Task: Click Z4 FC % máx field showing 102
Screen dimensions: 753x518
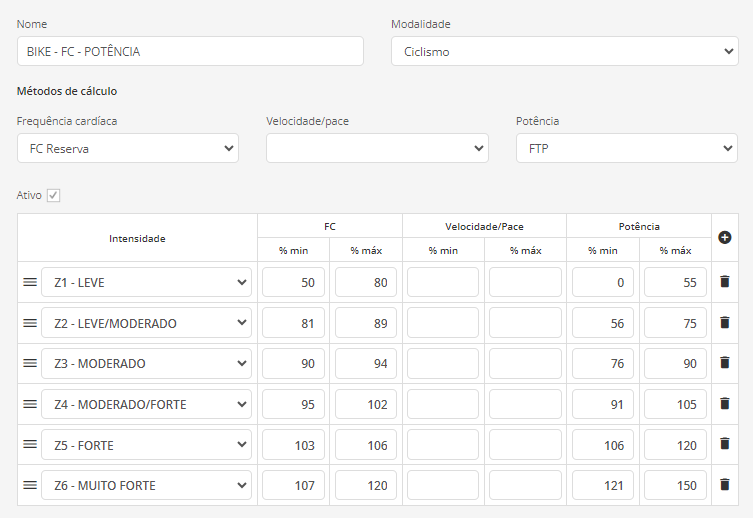Action: (366, 404)
